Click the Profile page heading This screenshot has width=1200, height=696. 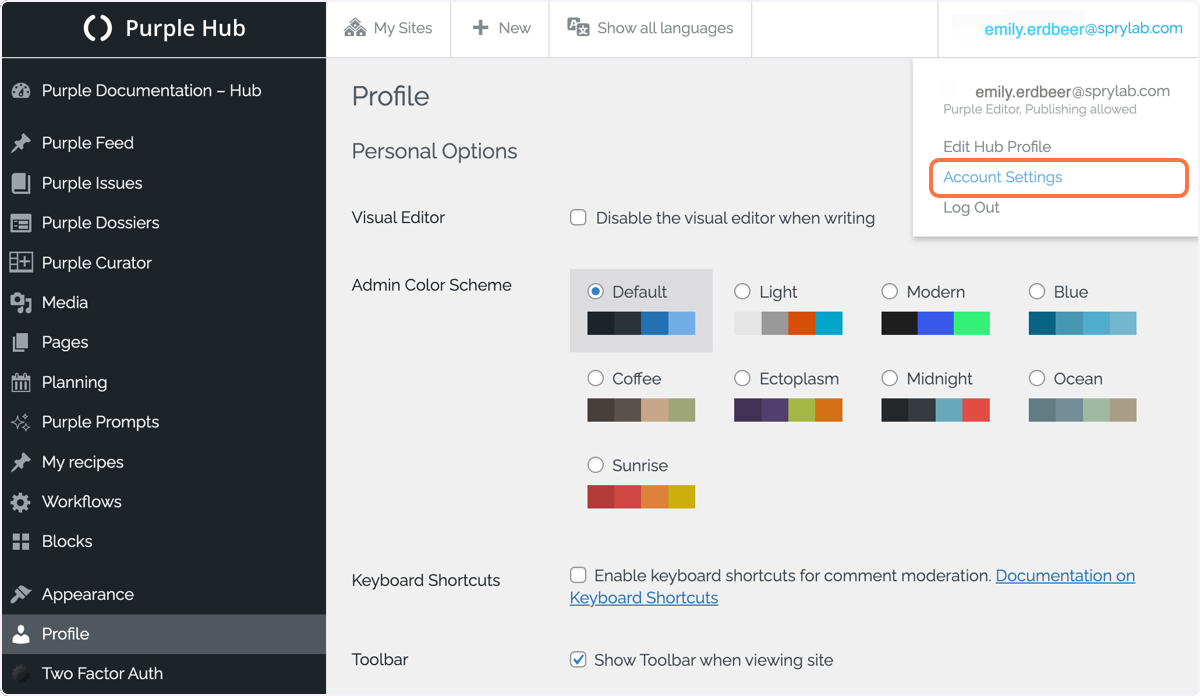point(391,96)
